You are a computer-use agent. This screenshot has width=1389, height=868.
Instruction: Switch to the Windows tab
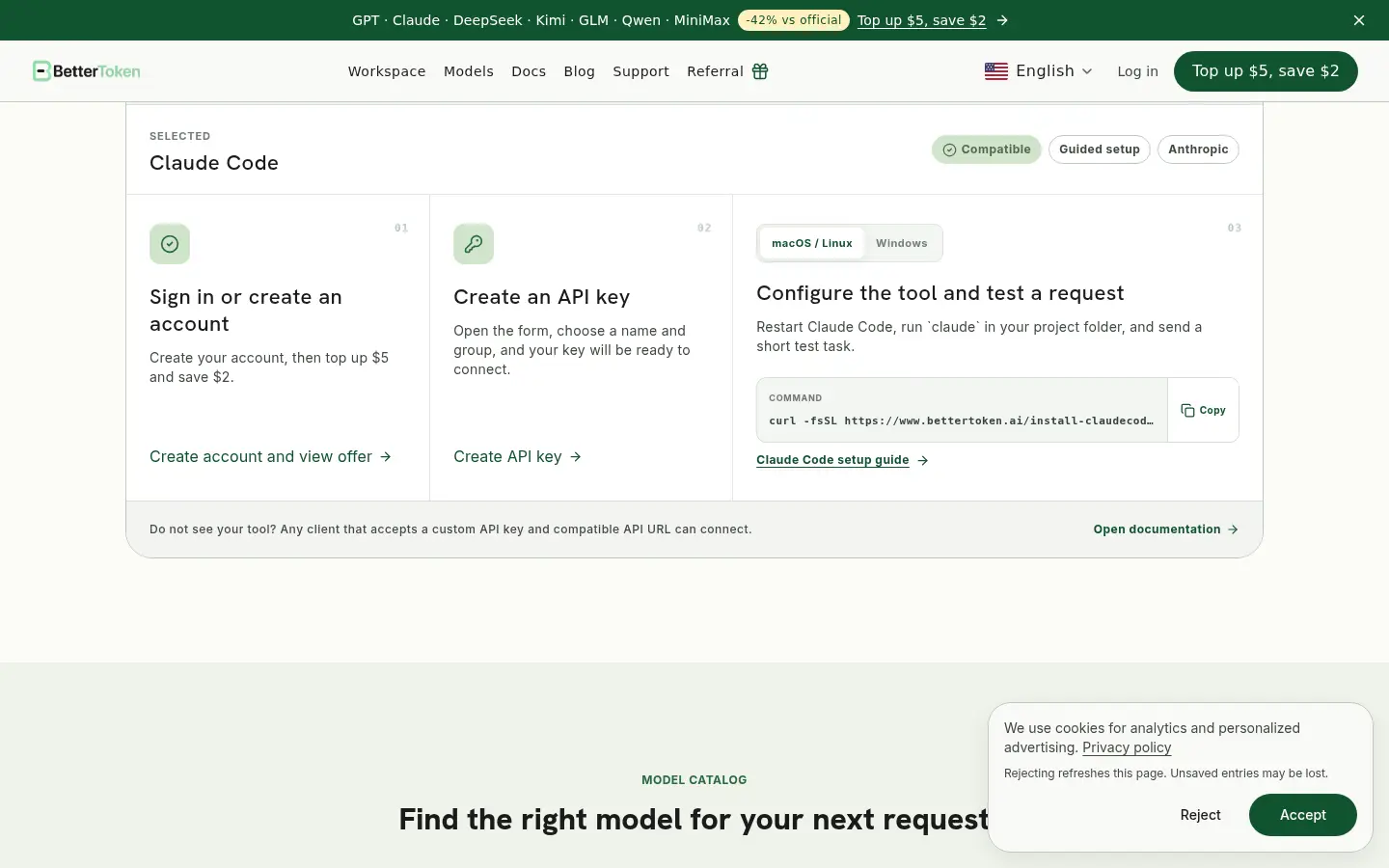(x=902, y=243)
